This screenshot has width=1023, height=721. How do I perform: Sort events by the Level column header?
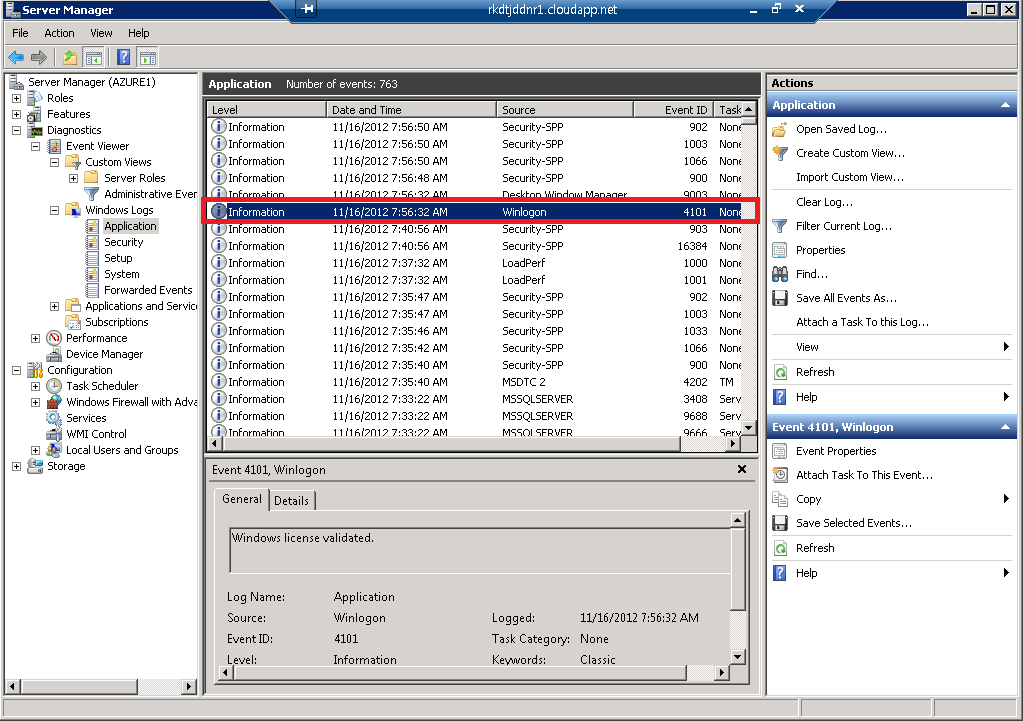point(267,110)
